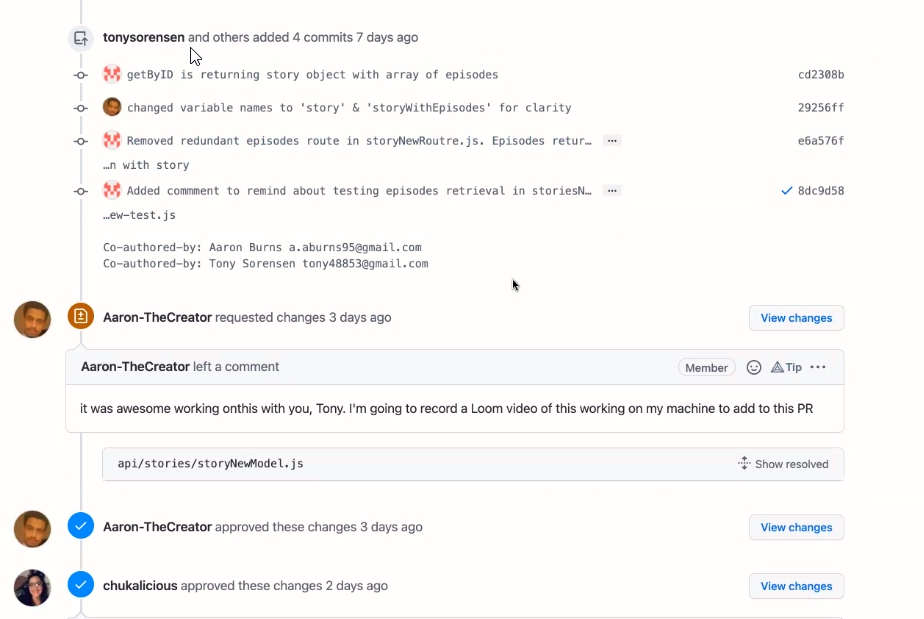Click the orange requested changes icon
924x619 pixels.
81,317
